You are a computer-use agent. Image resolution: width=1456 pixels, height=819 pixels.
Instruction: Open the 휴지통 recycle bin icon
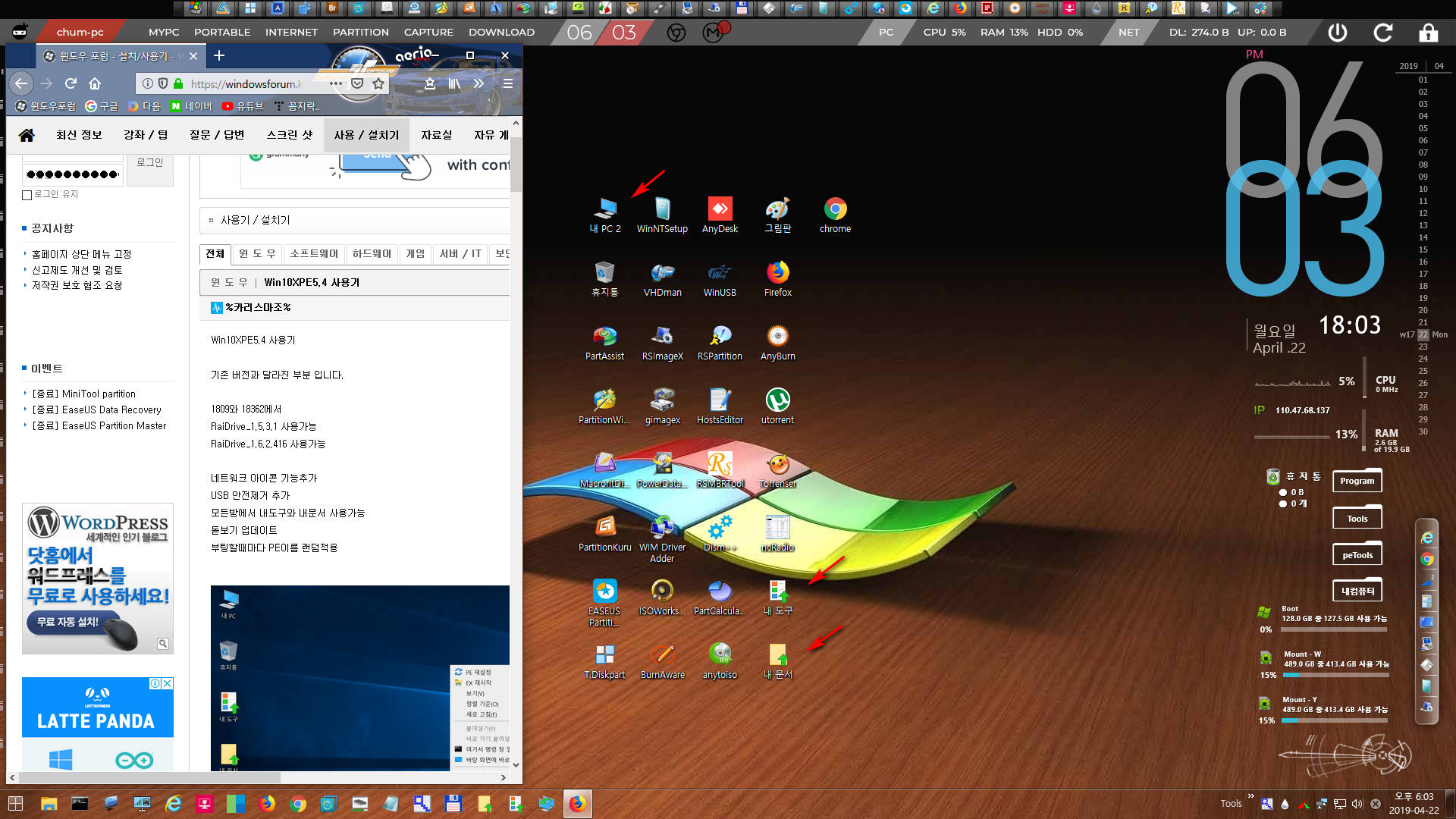pyautogui.click(x=604, y=278)
